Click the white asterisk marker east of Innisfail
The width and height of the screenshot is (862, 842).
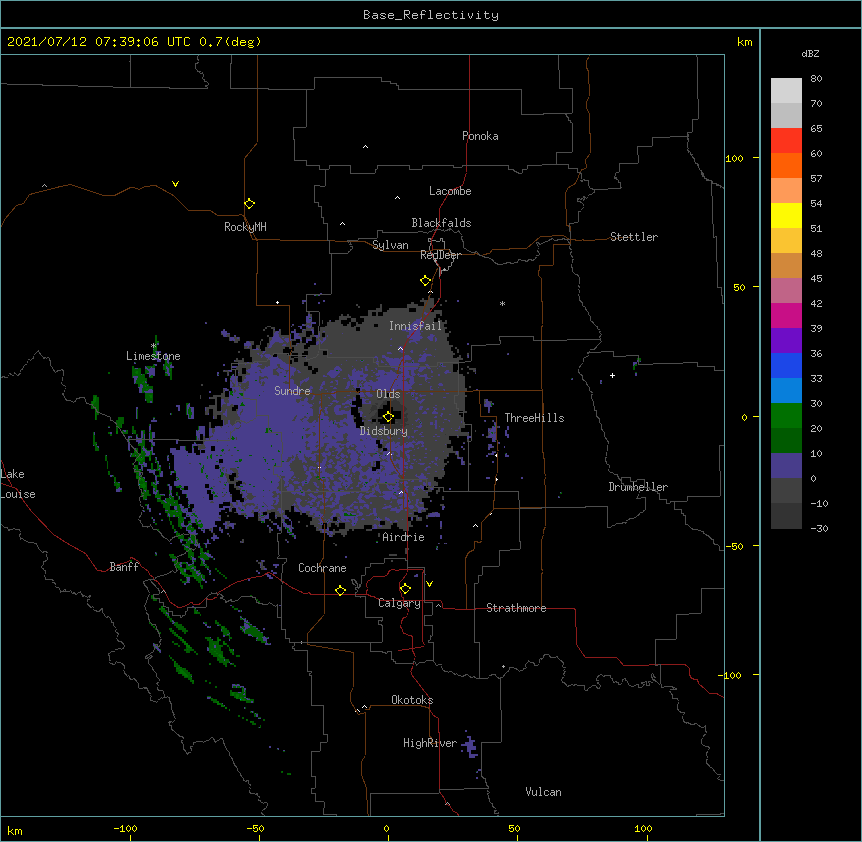[502, 303]
